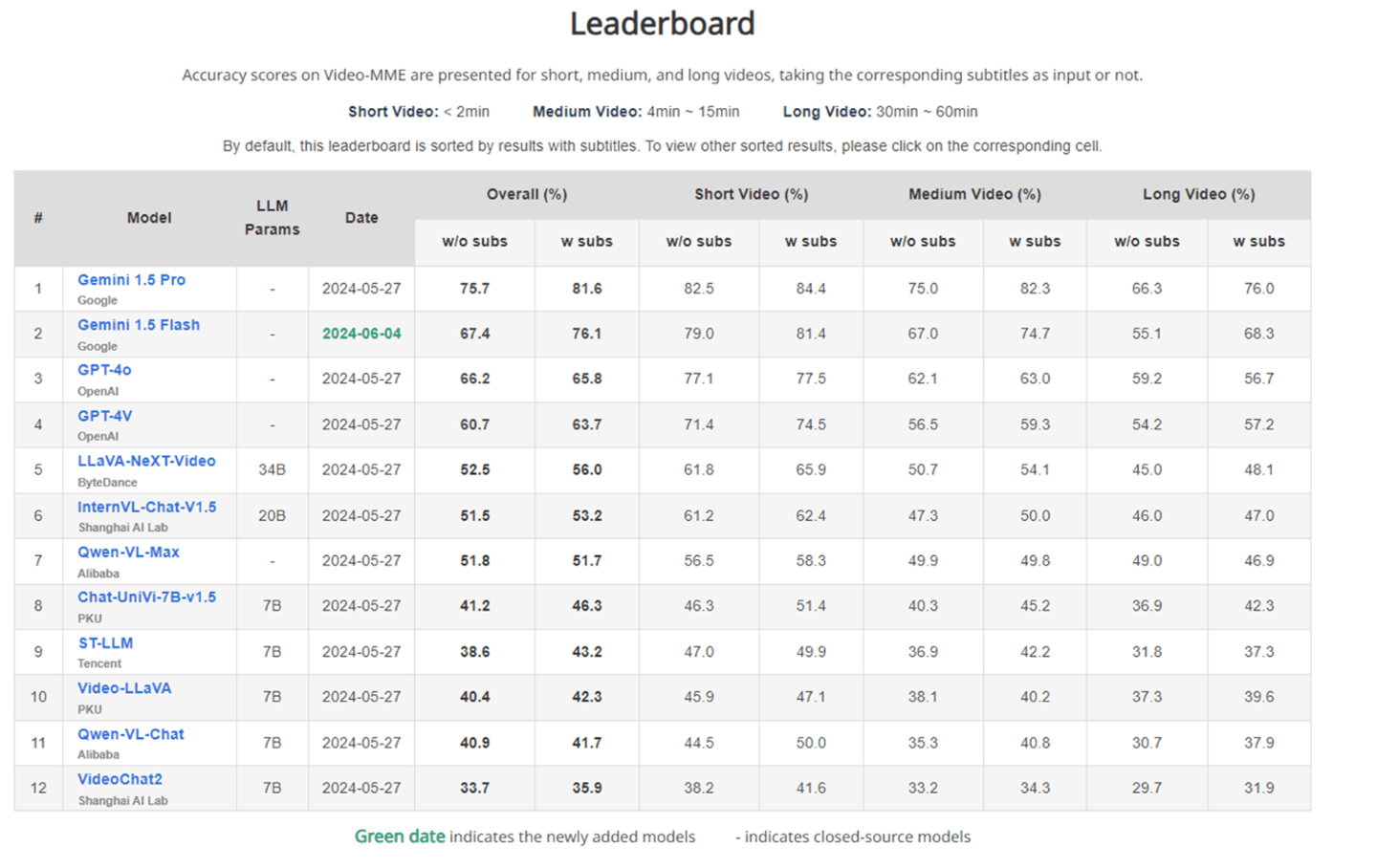Click the VideoChat2 model link

[x=120, y=779]
